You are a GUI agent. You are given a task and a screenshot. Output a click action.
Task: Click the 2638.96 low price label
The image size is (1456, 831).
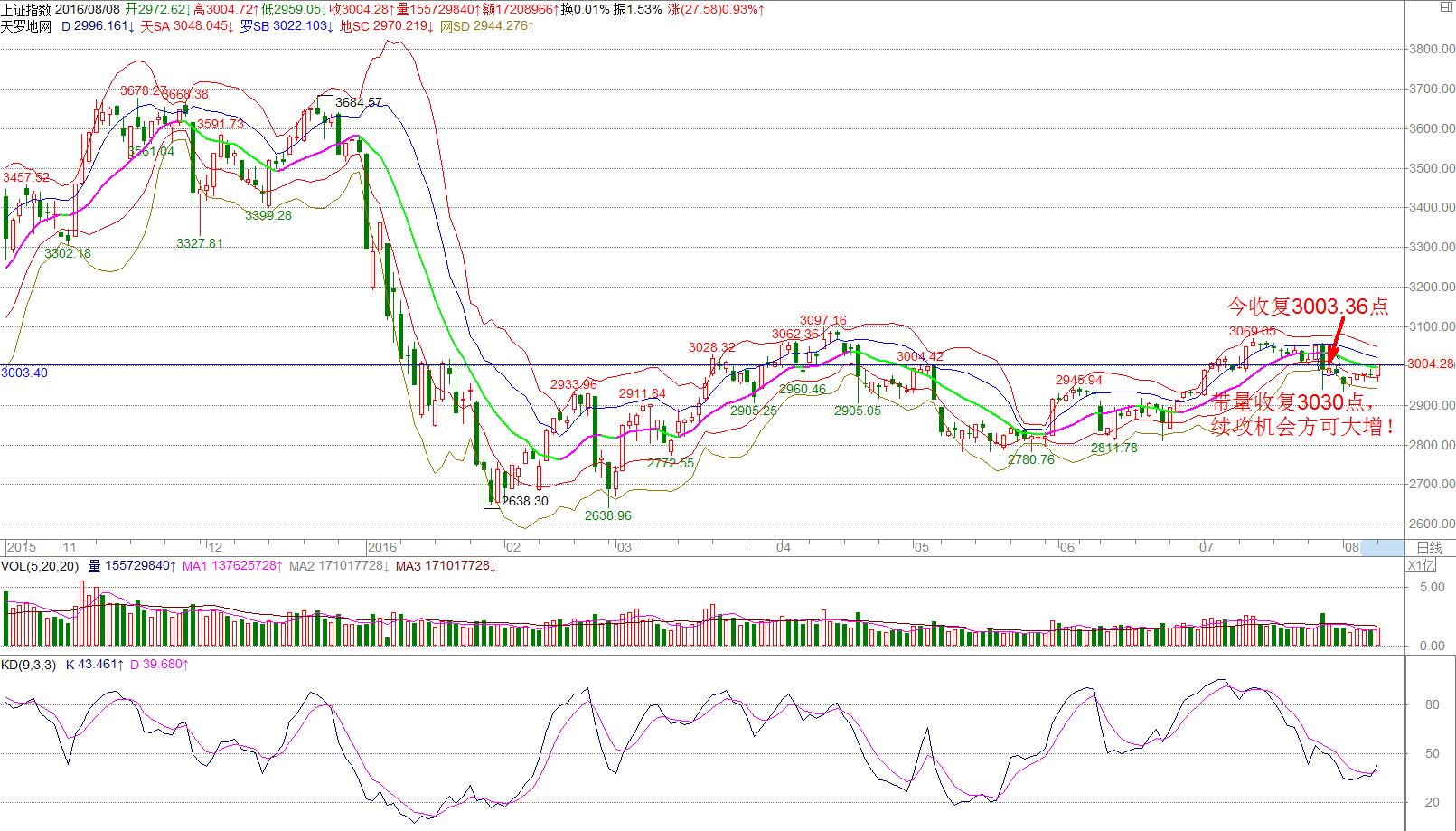(608, 515)
